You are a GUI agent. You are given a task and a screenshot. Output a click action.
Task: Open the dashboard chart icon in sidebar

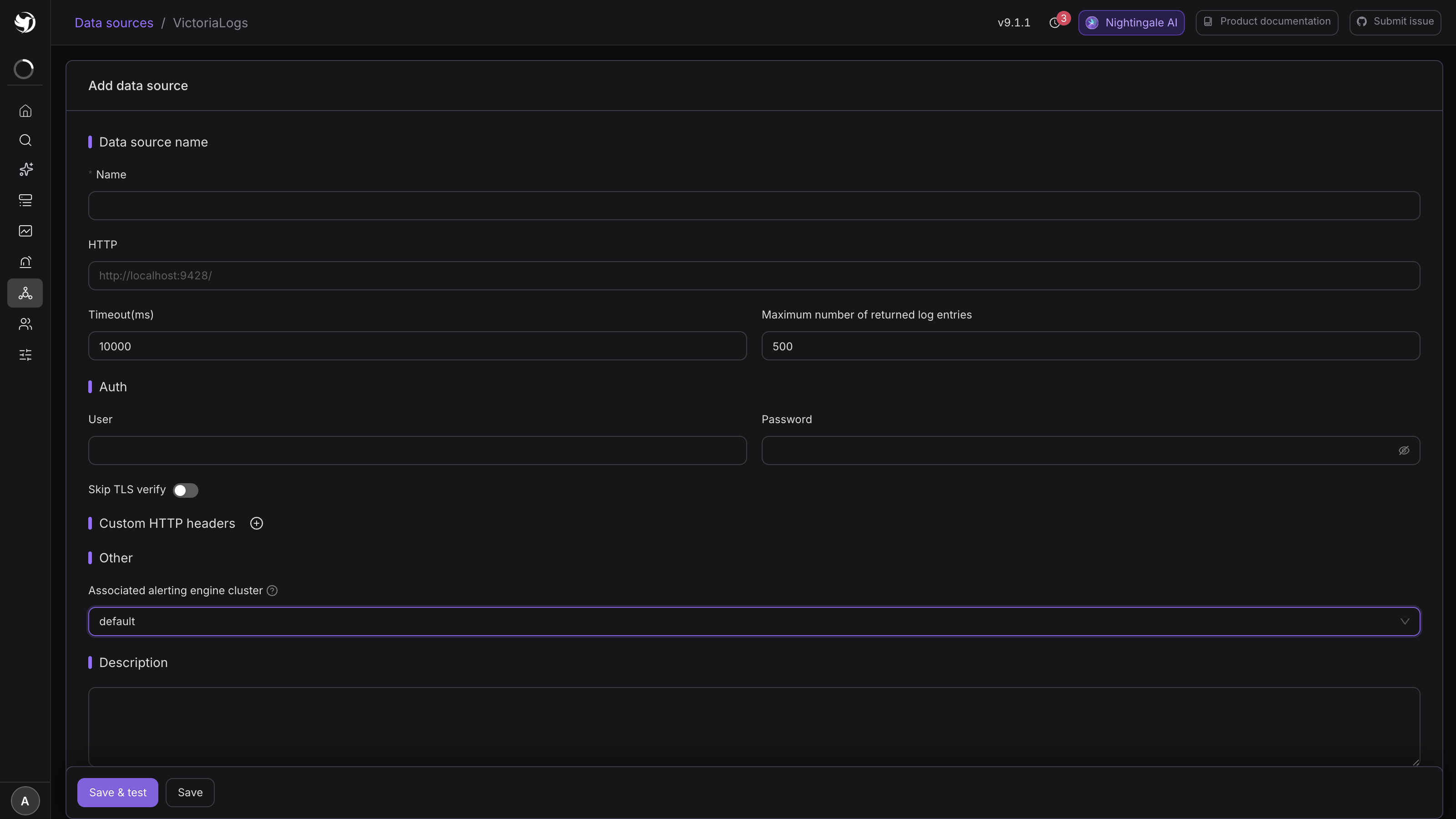(25, 231)
